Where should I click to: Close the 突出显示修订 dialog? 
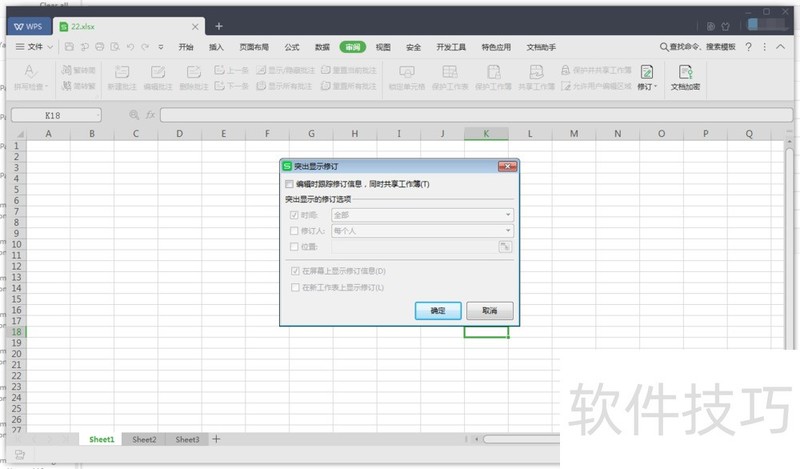[x=507, y=166]
